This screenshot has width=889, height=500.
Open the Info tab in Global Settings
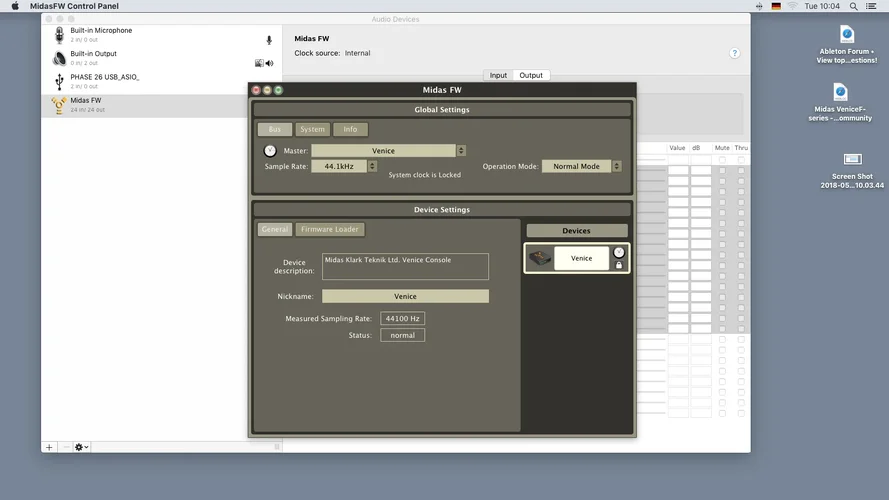[350, 129]
